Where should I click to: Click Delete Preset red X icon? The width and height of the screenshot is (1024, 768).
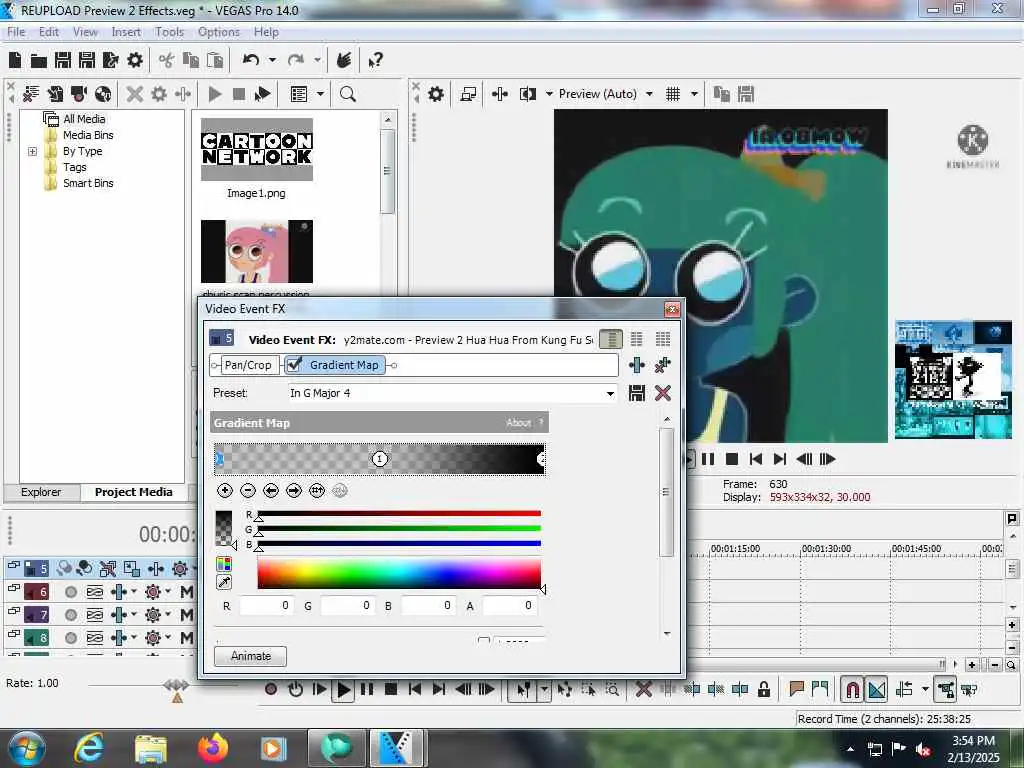pos(662,393)
